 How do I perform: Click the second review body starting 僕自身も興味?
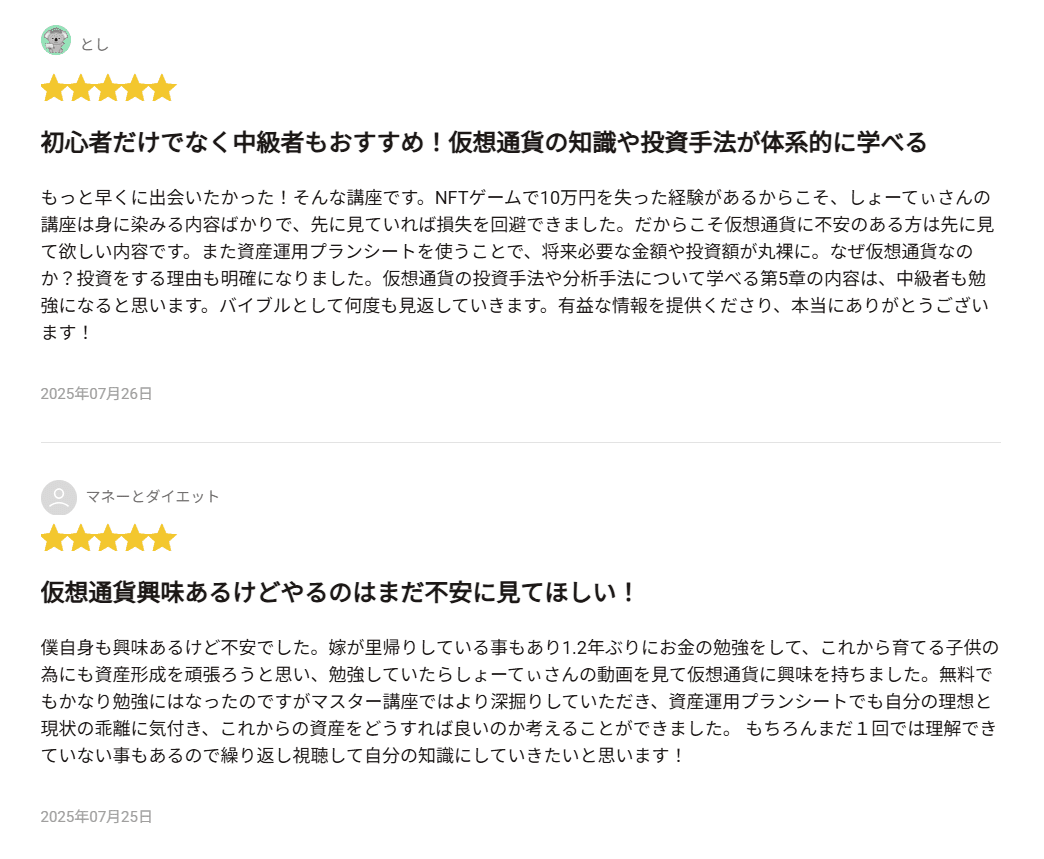pyautogui.click(x=519, y=701)
